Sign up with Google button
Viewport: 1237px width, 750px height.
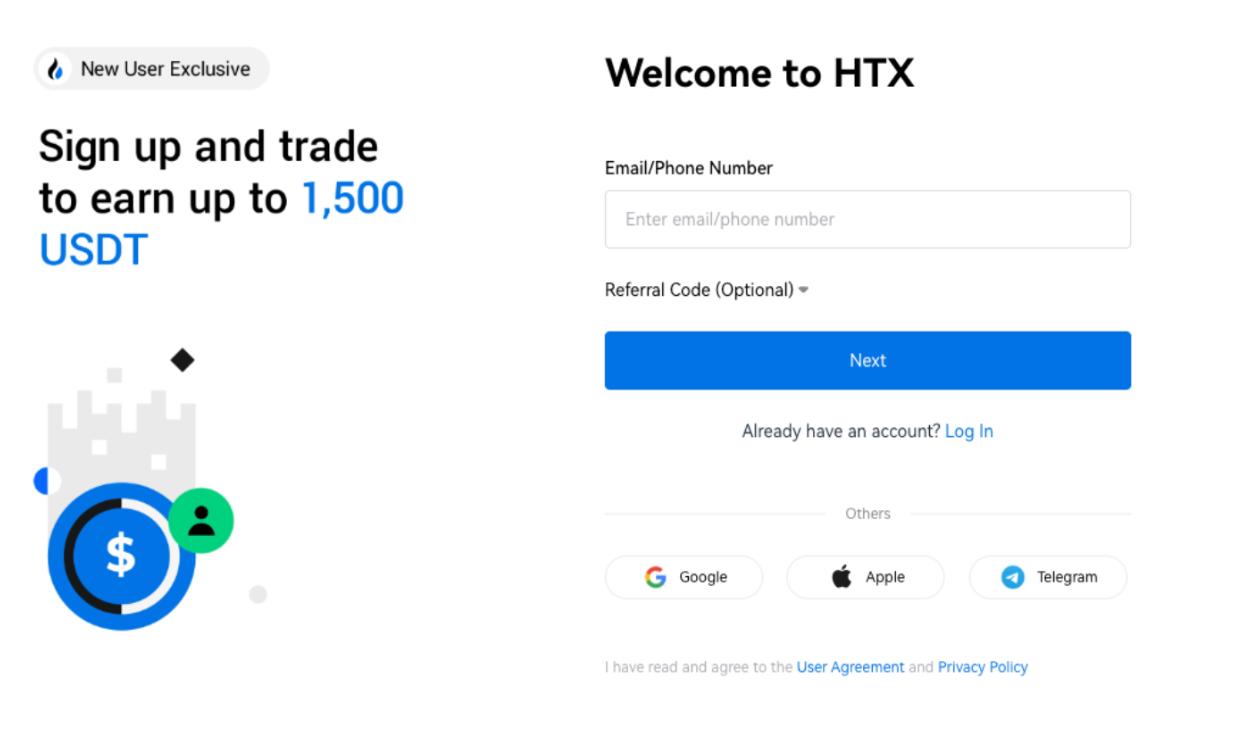pyautogui.click(x=684, y=577)
